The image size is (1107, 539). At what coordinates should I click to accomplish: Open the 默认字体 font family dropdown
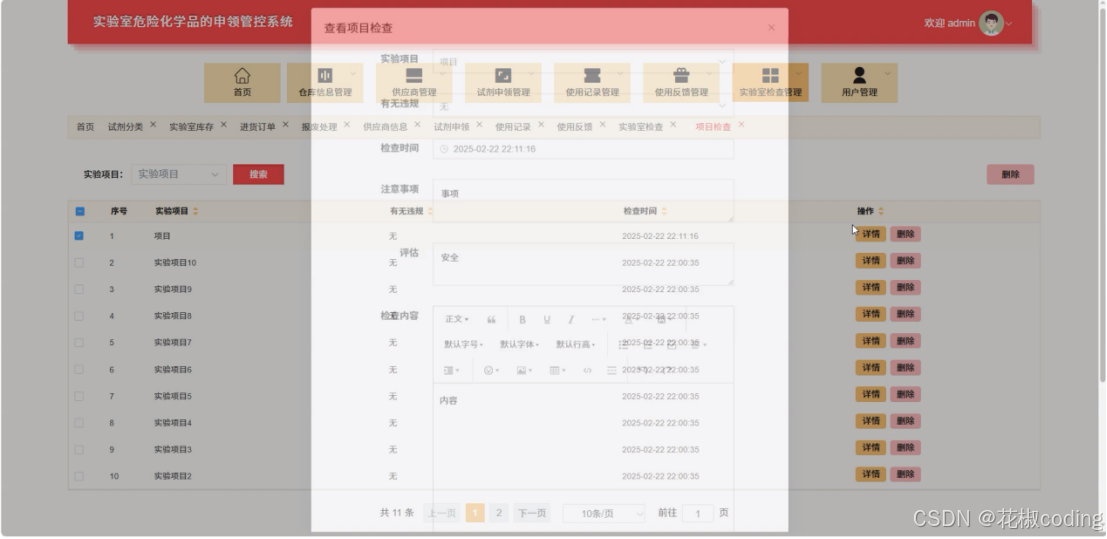coord(519,345)
